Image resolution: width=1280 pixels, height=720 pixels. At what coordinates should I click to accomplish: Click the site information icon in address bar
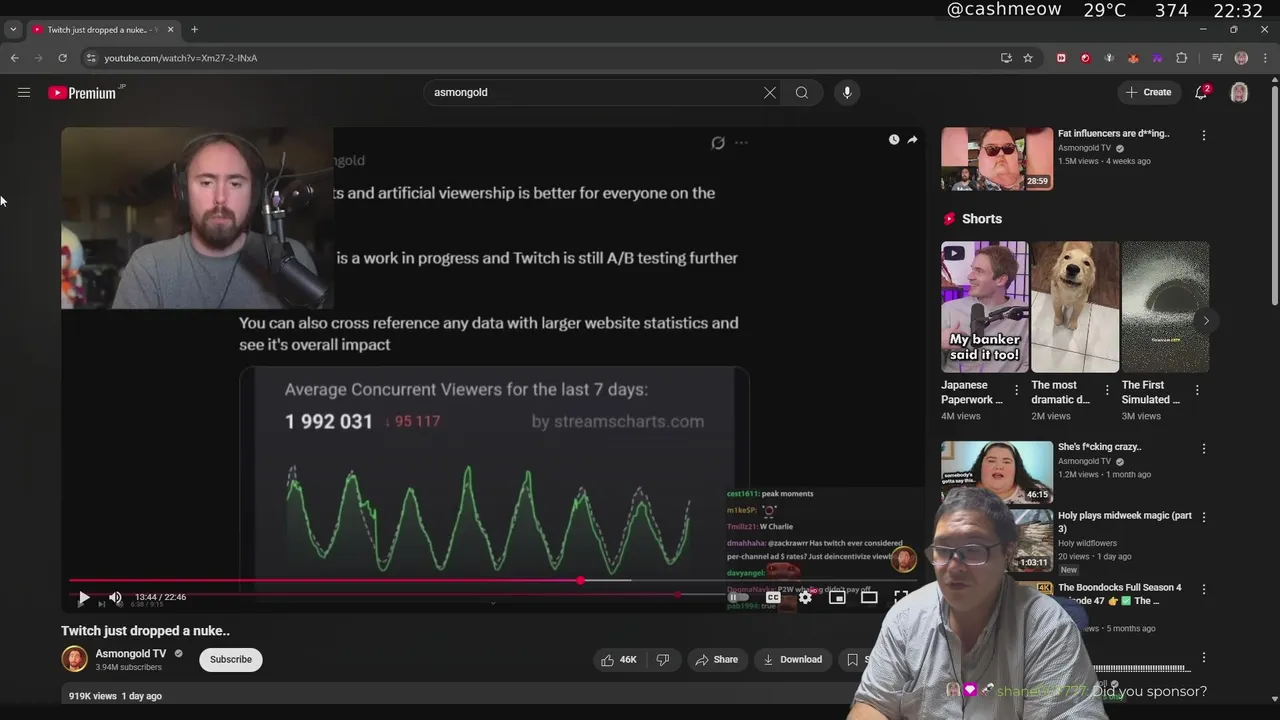click(x=92, y=58)
